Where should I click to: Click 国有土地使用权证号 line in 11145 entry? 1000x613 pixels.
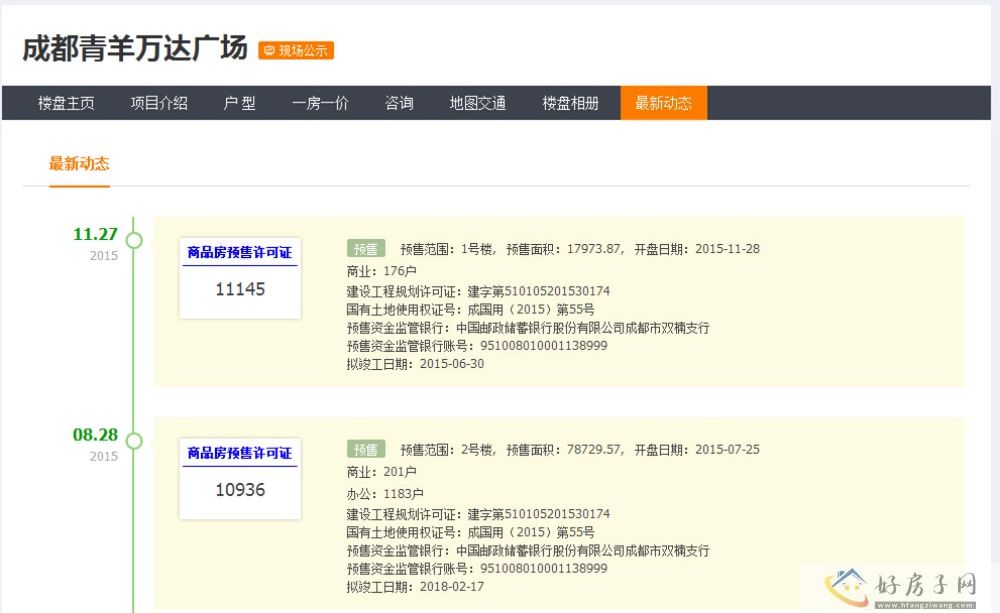tap(470, 309)
